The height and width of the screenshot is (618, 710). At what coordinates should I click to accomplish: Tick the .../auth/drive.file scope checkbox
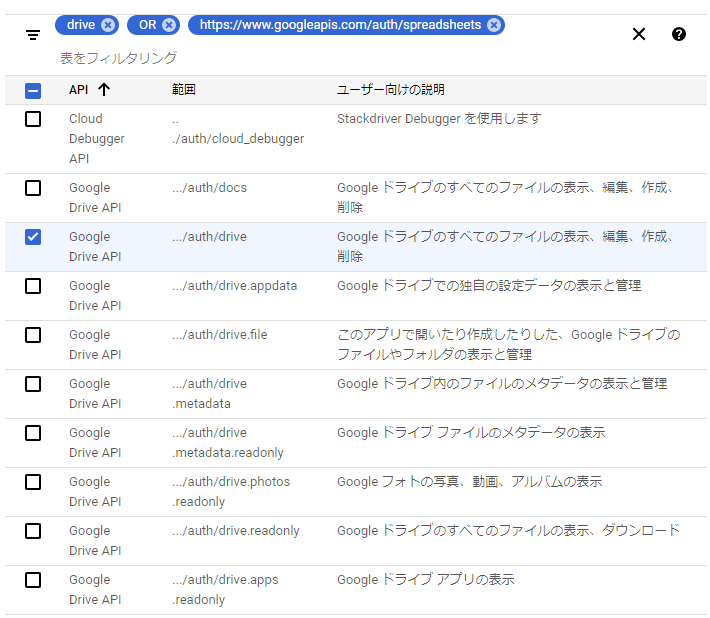pos(33,335)
